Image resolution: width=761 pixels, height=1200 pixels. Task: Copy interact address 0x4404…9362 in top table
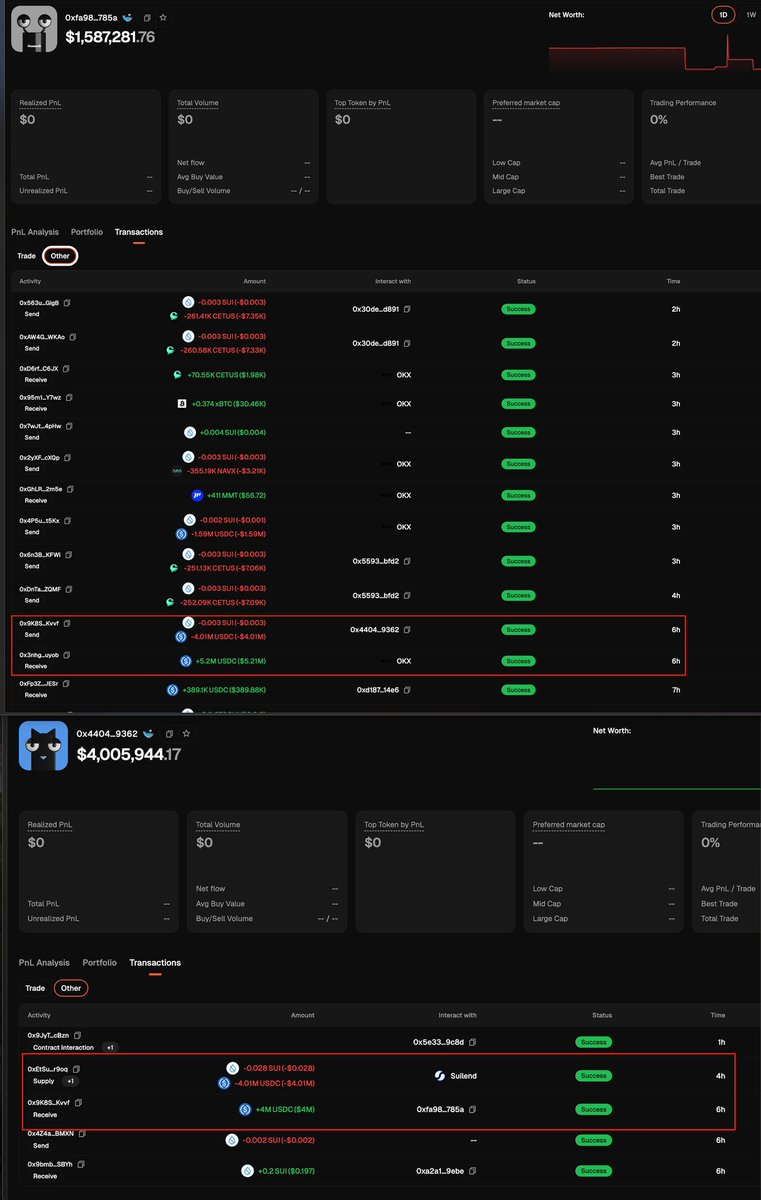click(x=407, y=630)
